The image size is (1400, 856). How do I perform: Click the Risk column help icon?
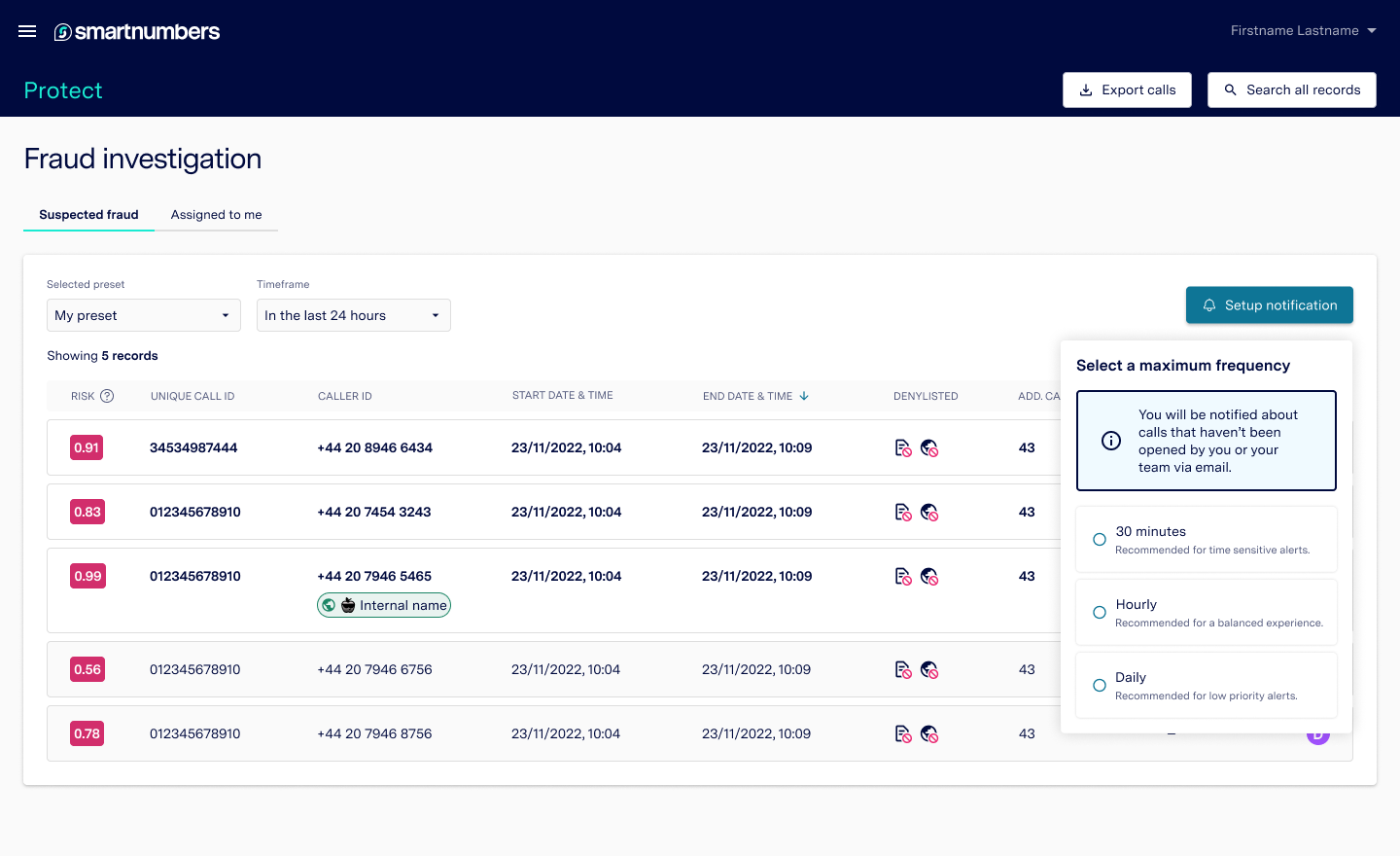pos(107,396)
